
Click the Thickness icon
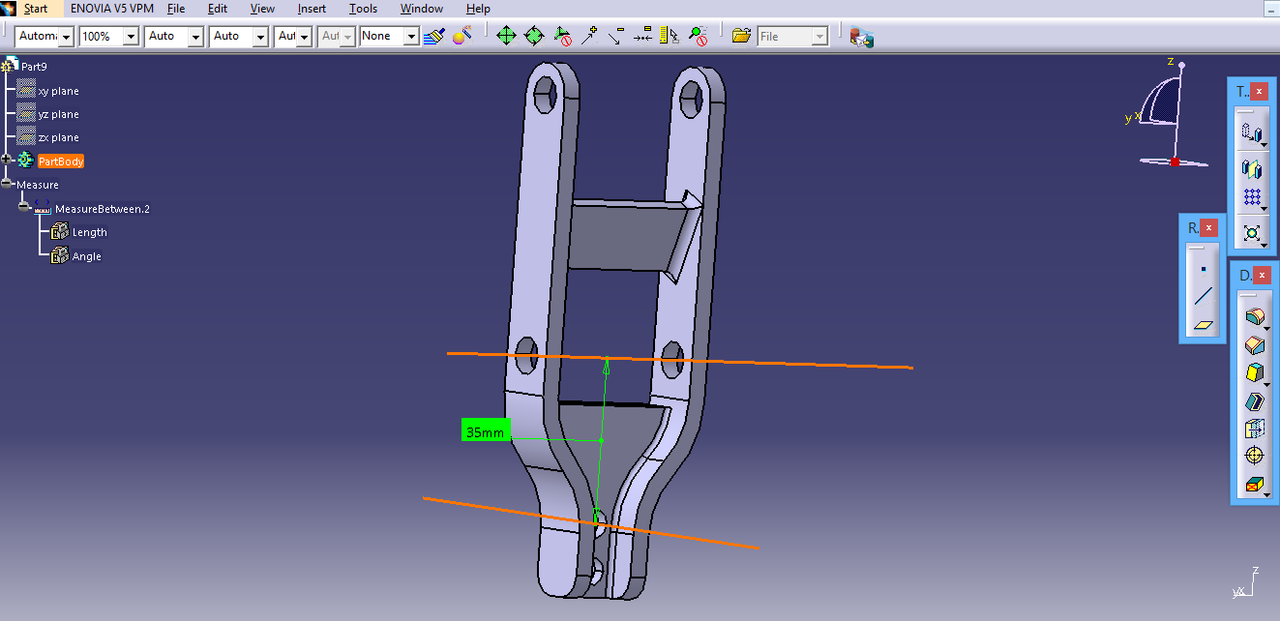click(x=1254, y=429)
